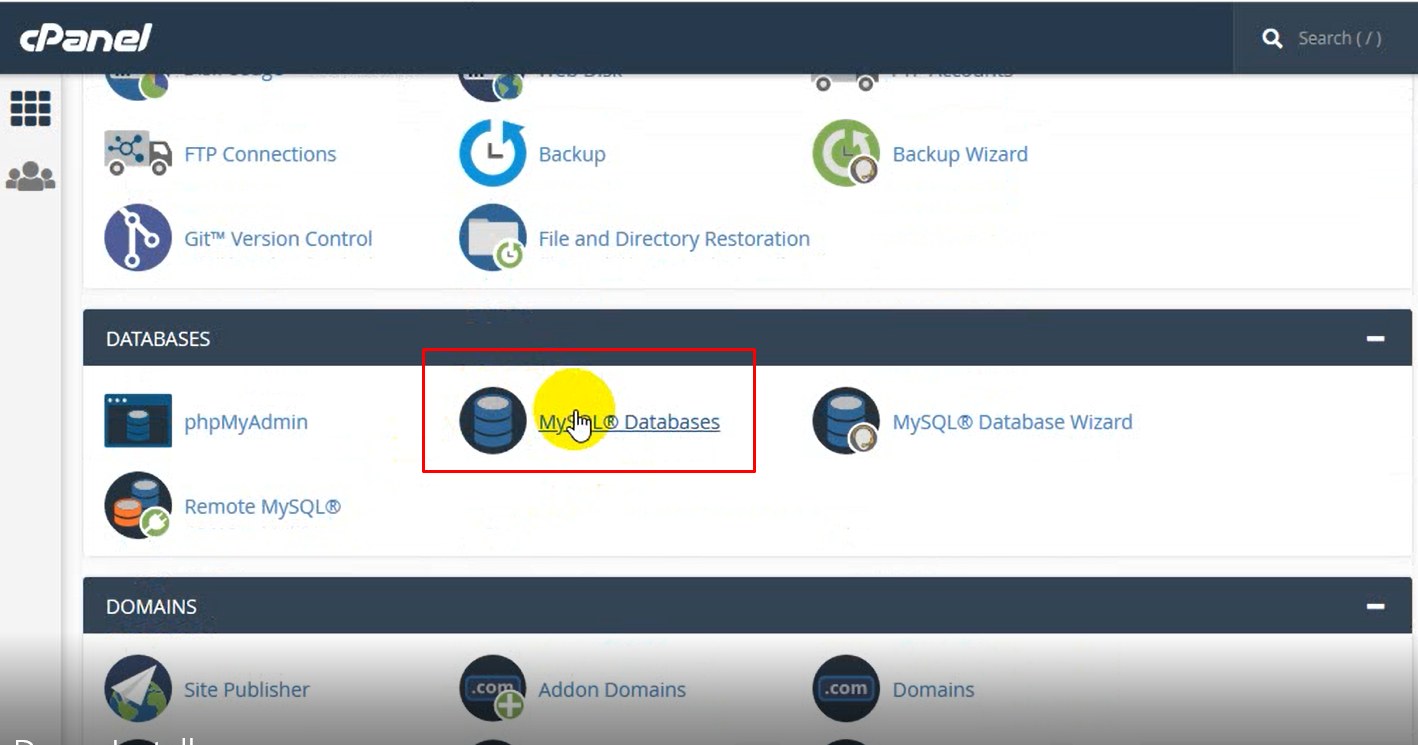Open the Backup clock icon
1418x745 pixels.
(x=492, y=154)
